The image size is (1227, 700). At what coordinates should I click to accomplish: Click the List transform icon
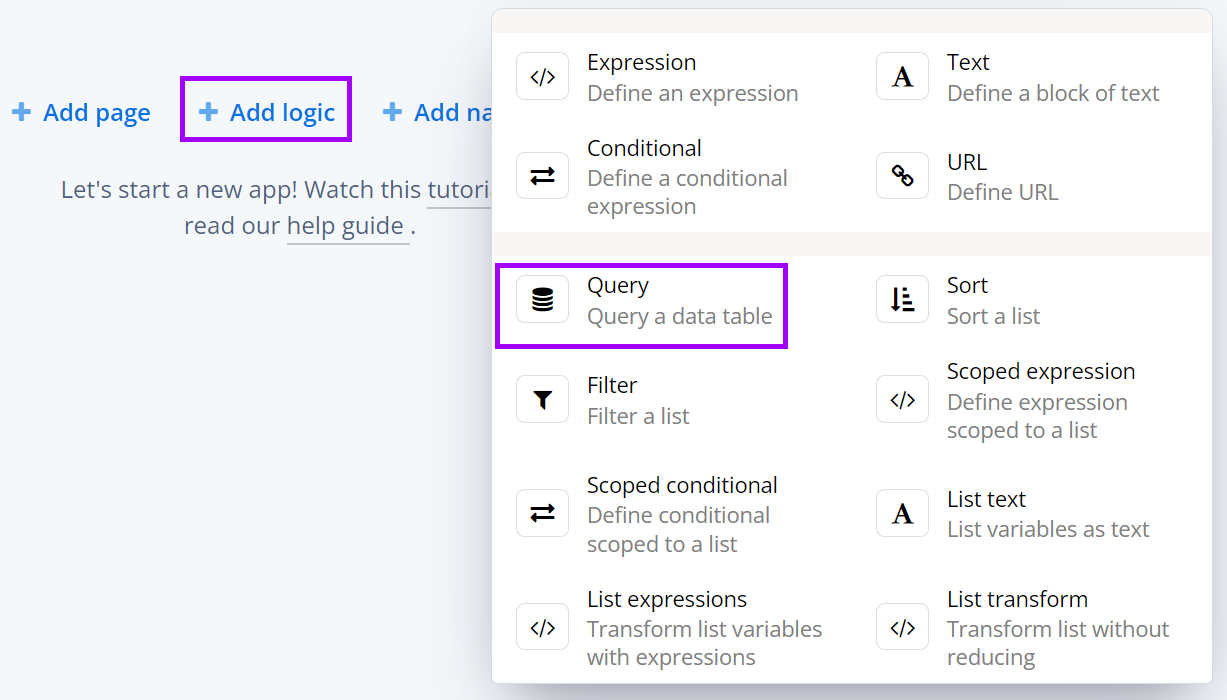(x=902, y=628)
